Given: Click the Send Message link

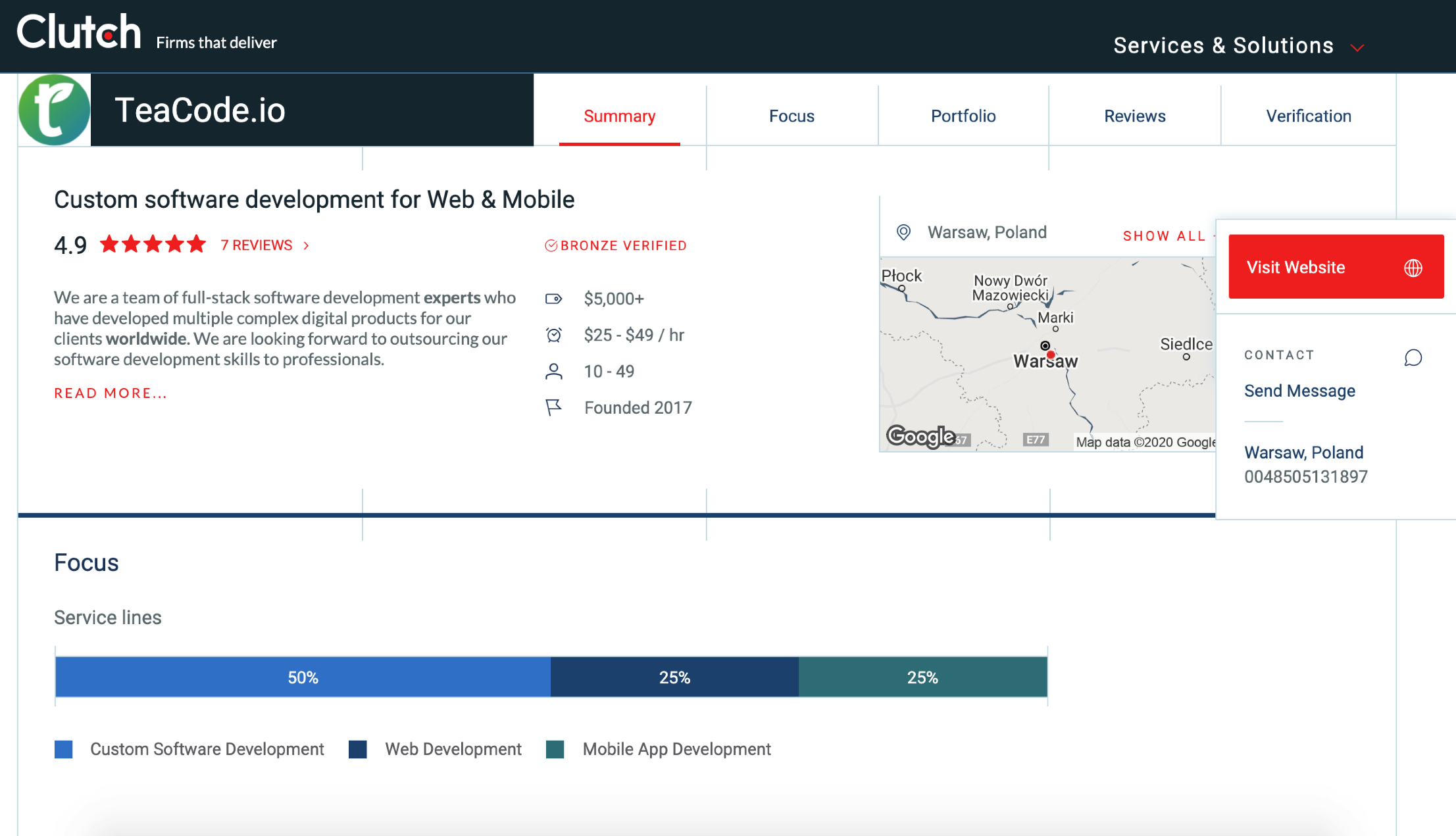Looking at the screenshot, I should (1299, 391).
